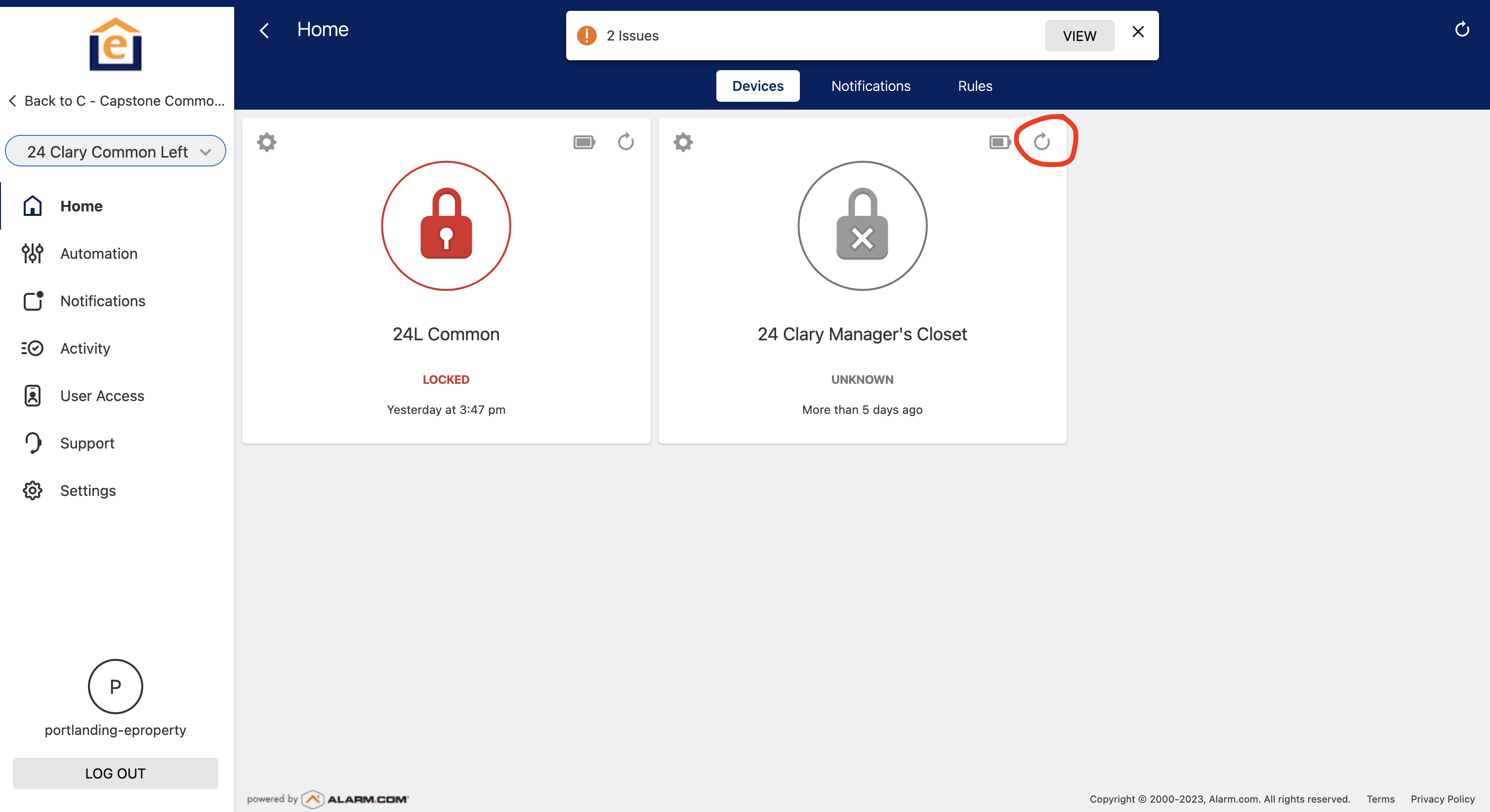The width and height of the screenshot is (1490, 812).
Task: Go back using header chevron arrow
Action: tap(264, 30)
